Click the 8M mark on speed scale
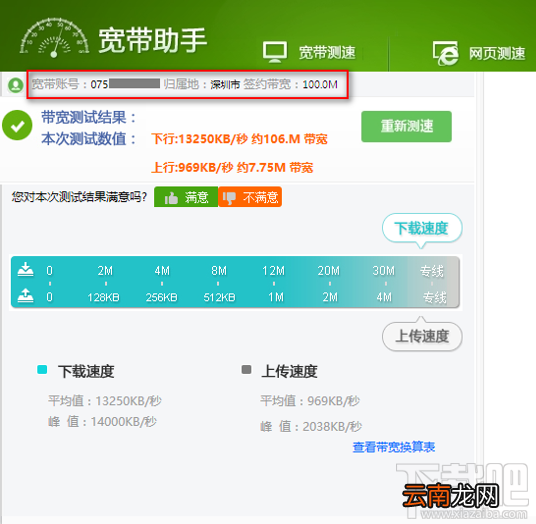 tap(219, 271)
